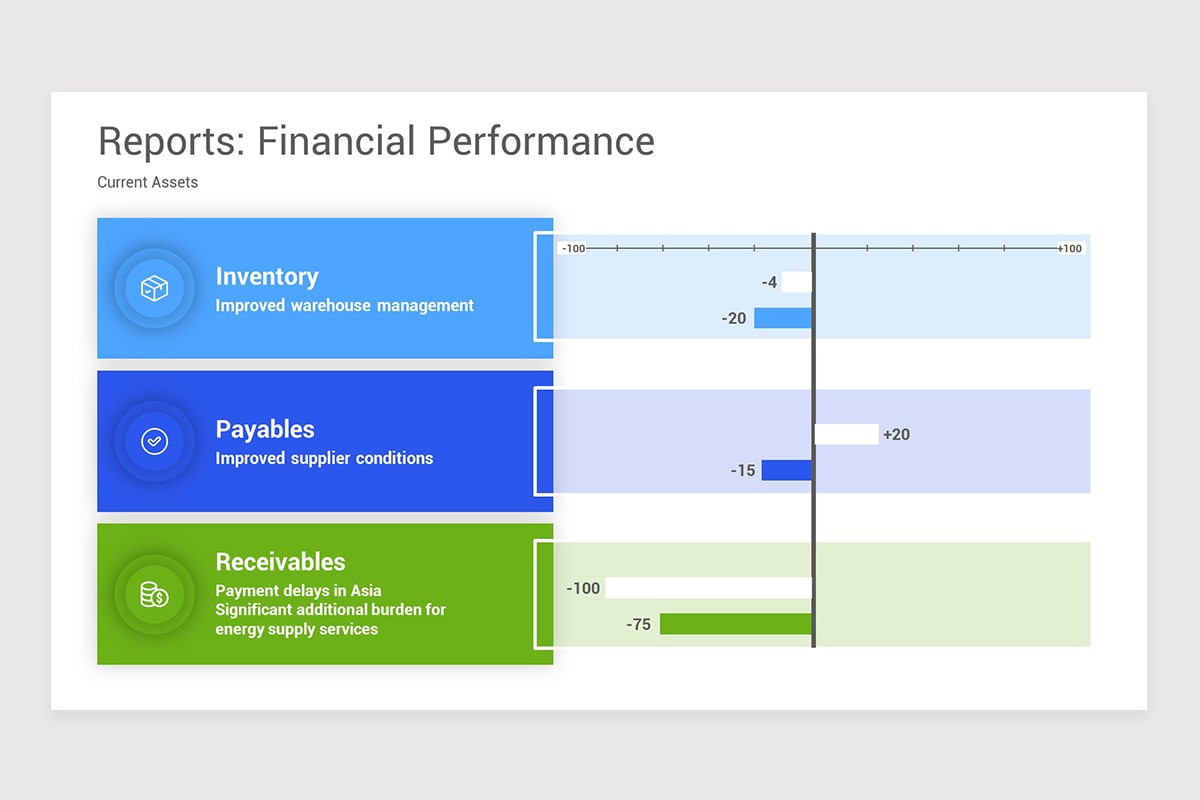Select the white +20 Payables bar
Viewport: 1200px width, 800px height.
coord(847,434)
